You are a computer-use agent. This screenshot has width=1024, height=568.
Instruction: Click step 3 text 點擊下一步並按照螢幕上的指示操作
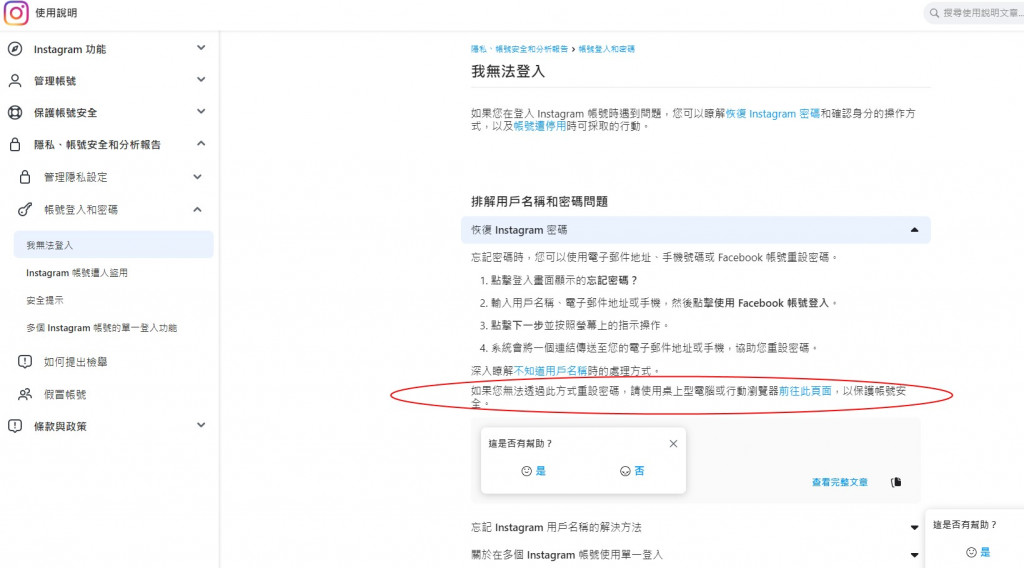580,325
